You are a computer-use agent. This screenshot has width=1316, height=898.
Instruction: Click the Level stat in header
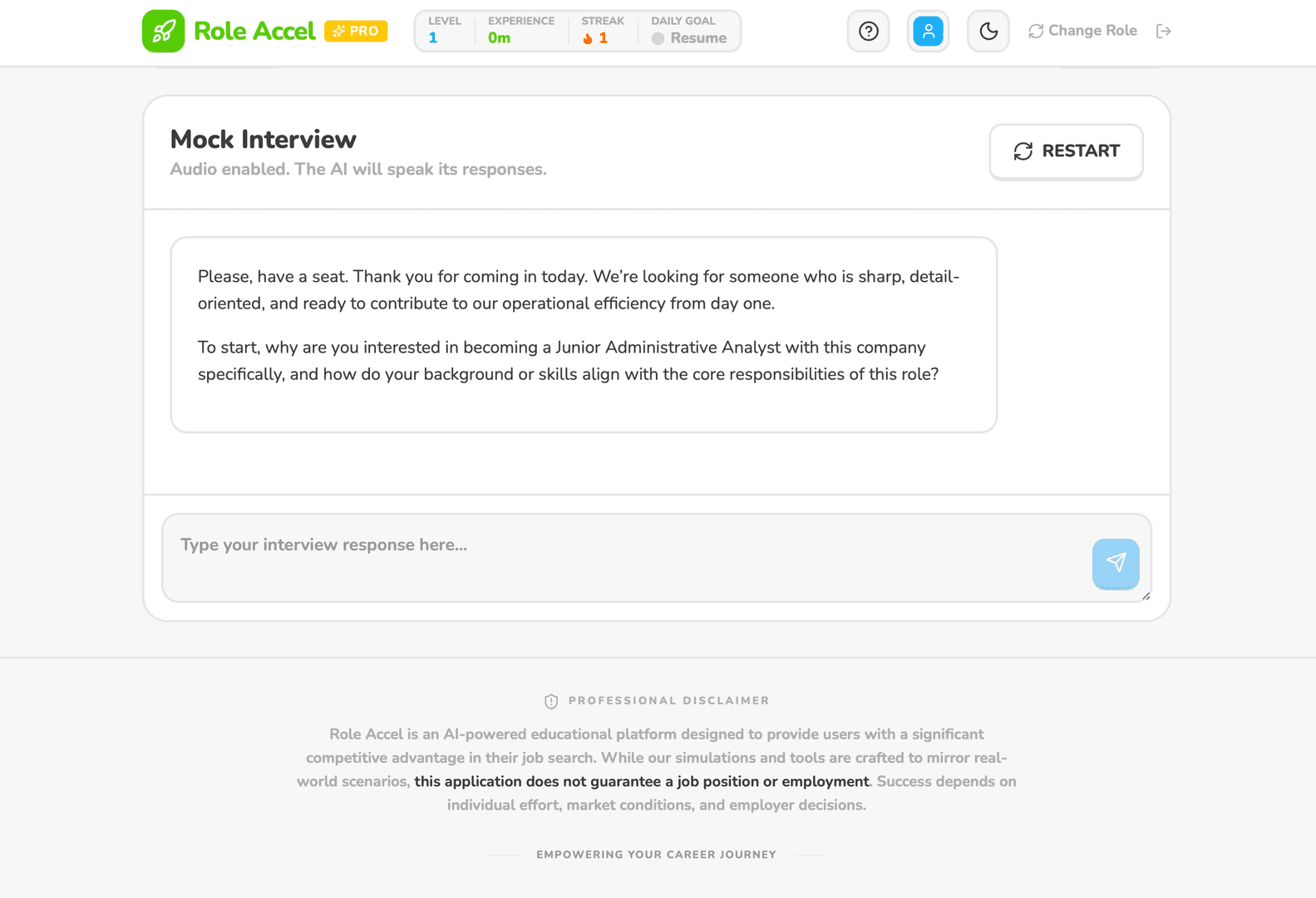point(444,31)
